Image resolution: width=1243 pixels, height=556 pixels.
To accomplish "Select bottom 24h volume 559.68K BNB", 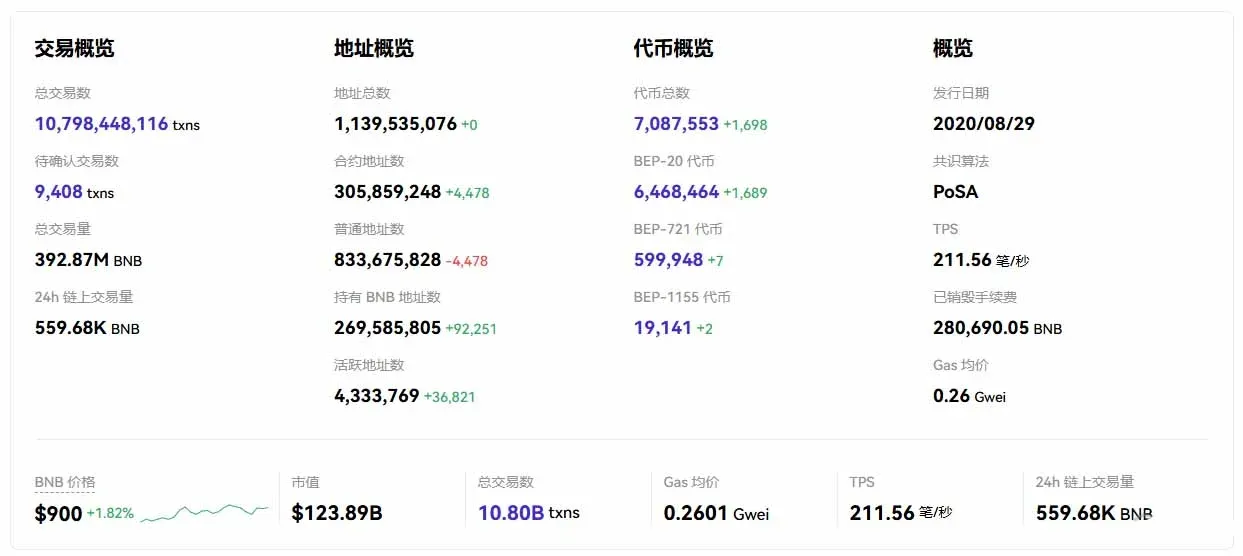I will (x=1094, y=513).
